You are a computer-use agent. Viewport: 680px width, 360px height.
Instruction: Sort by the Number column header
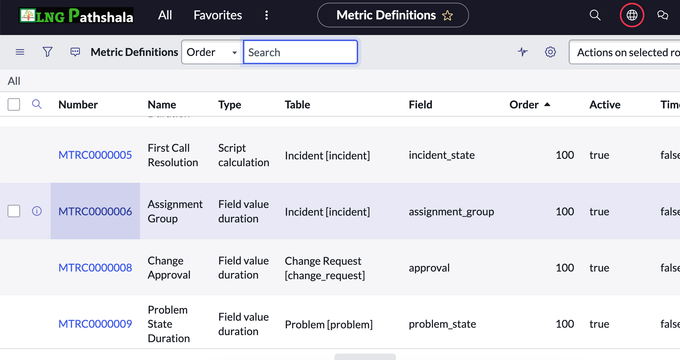coord(78,105)
